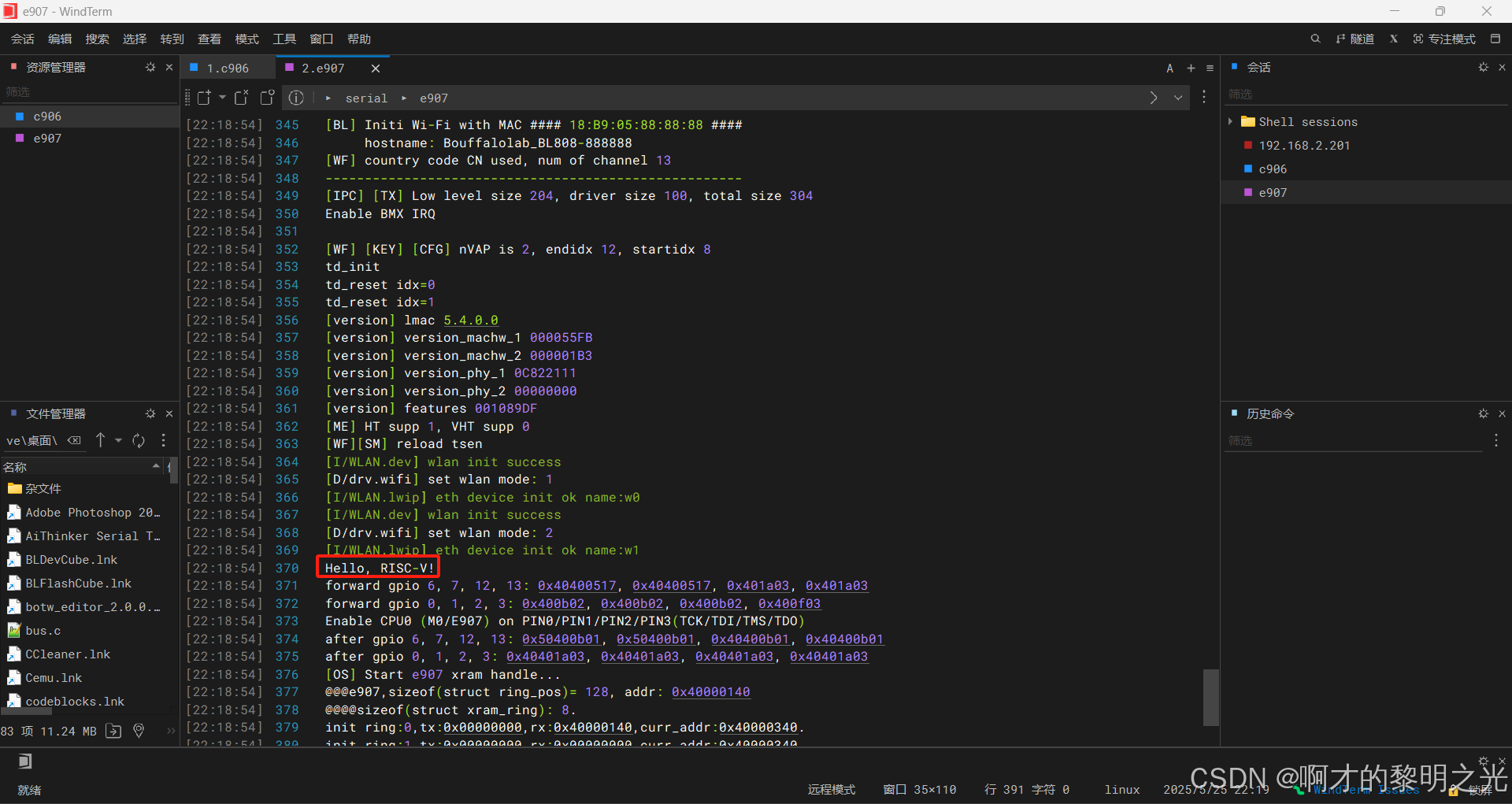Select the copy session icon in the toolbar
Viewport: 1512px width, 804px height.
[x=268, y=98]
